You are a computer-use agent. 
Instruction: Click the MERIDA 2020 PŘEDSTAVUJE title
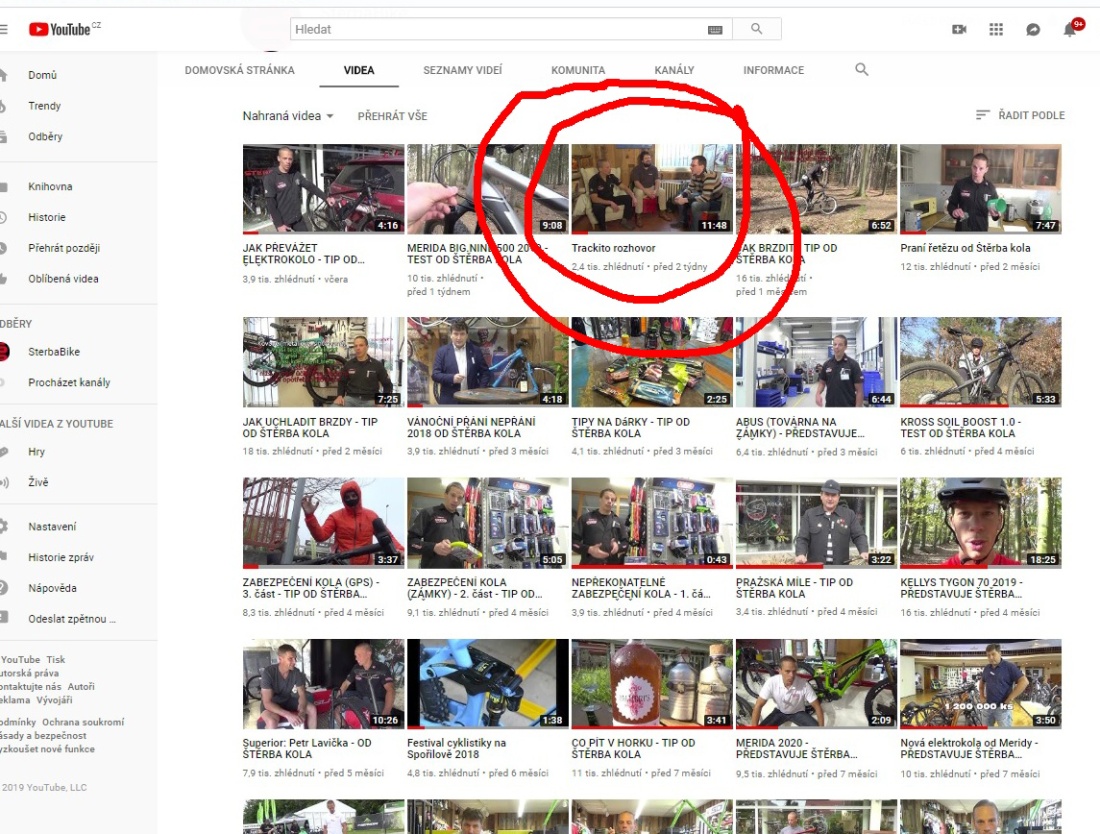796,748
